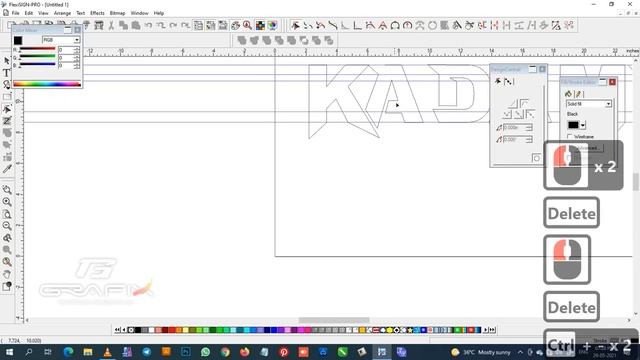Open the Window menu
The height and width of the screenshot is (360, 640).
[x=140, y=13]
